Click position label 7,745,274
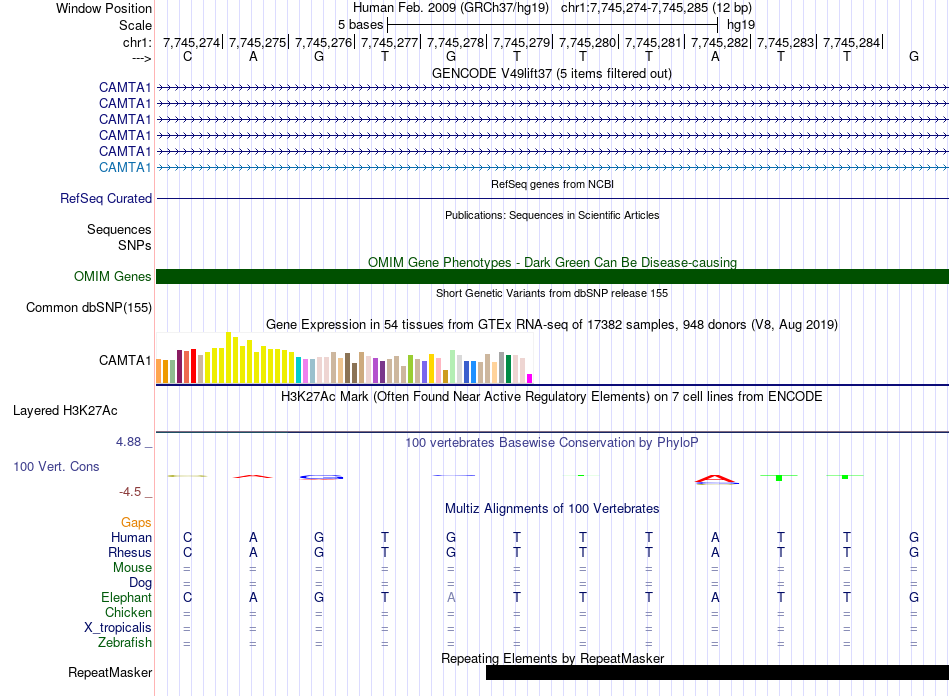The height and width of the screenshot is (696, 950). coord(191,42)
